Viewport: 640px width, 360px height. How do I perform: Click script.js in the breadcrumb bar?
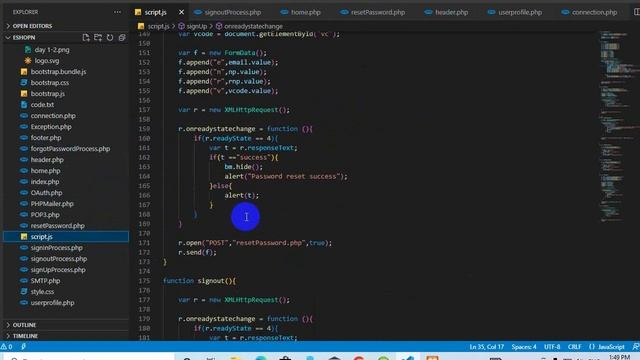pyautogui.click(x=158, y=26)
